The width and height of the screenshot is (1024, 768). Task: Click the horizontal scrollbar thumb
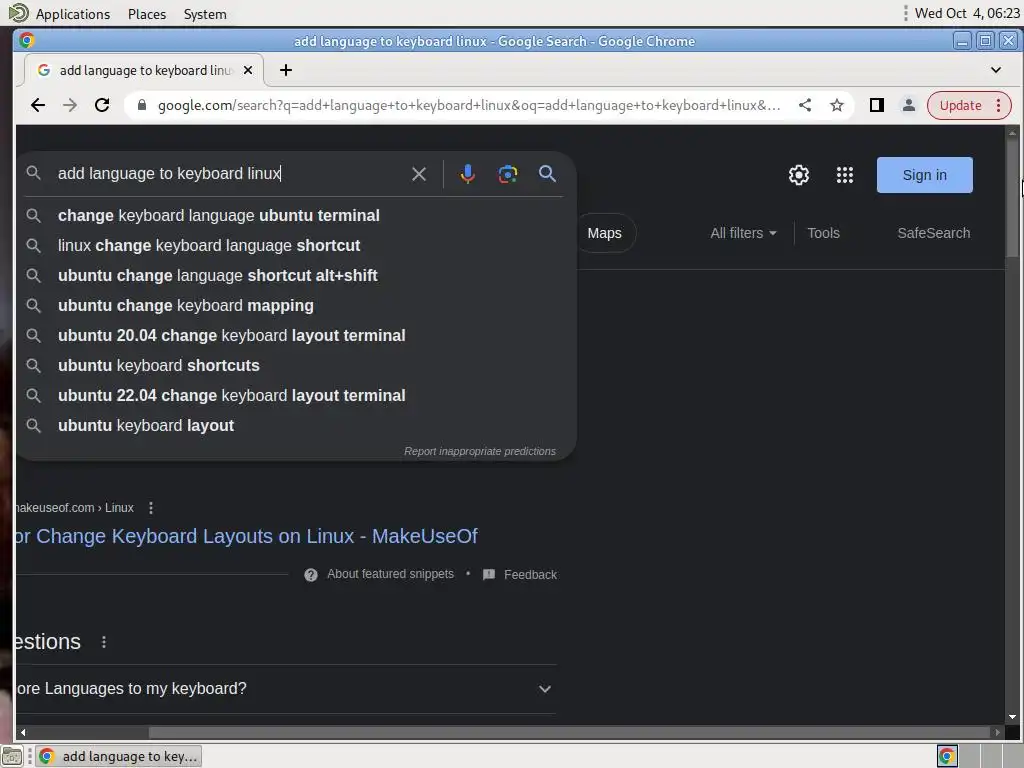(568, 732)
